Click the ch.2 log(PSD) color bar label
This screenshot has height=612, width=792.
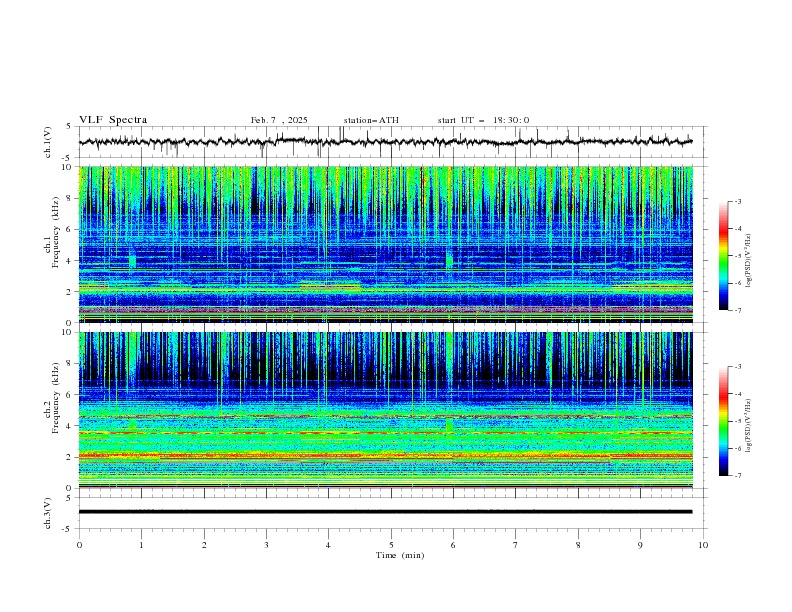click(749, 426)
